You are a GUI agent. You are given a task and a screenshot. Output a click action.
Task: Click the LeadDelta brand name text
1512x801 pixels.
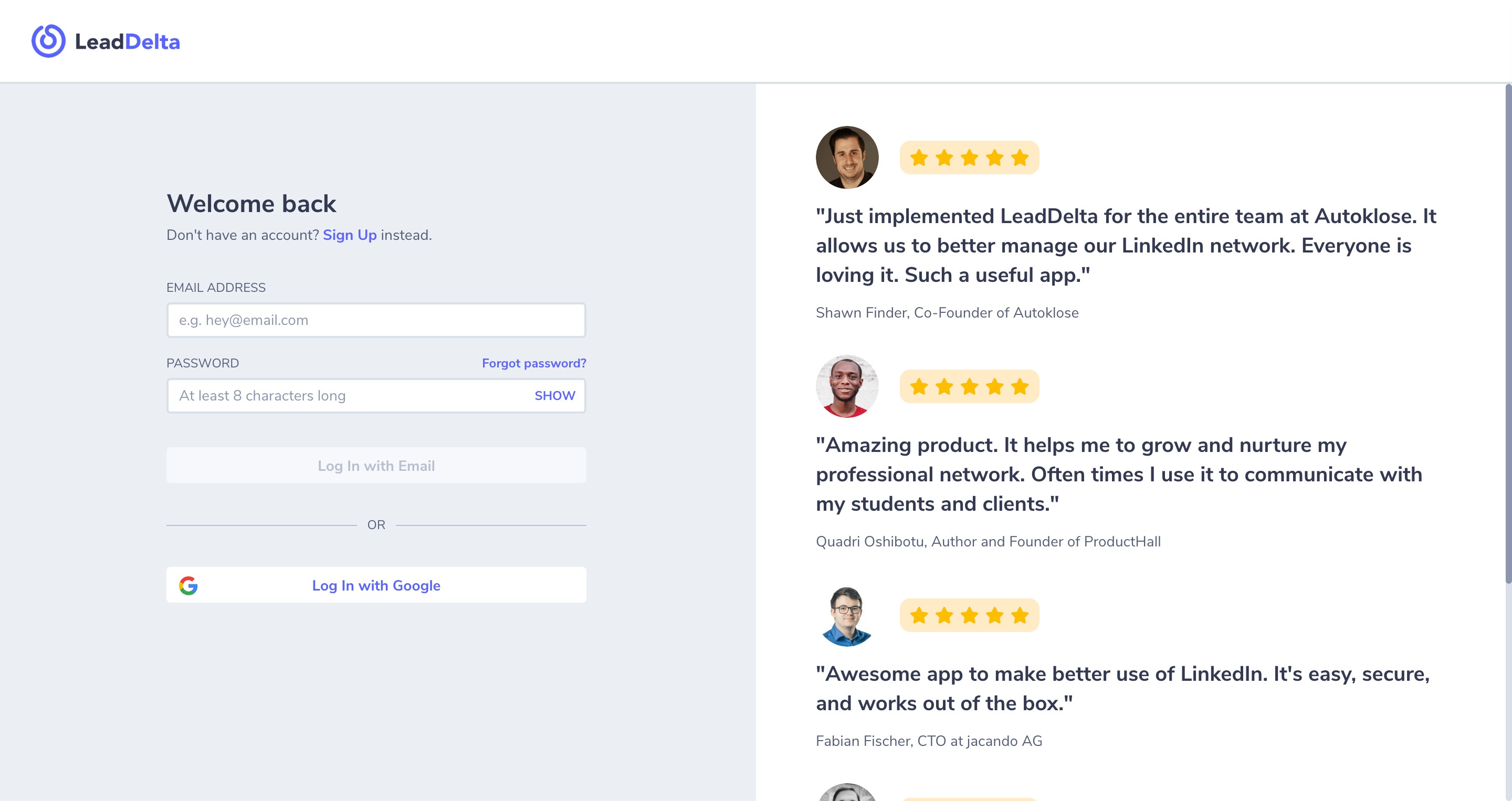tap(128, 41)
